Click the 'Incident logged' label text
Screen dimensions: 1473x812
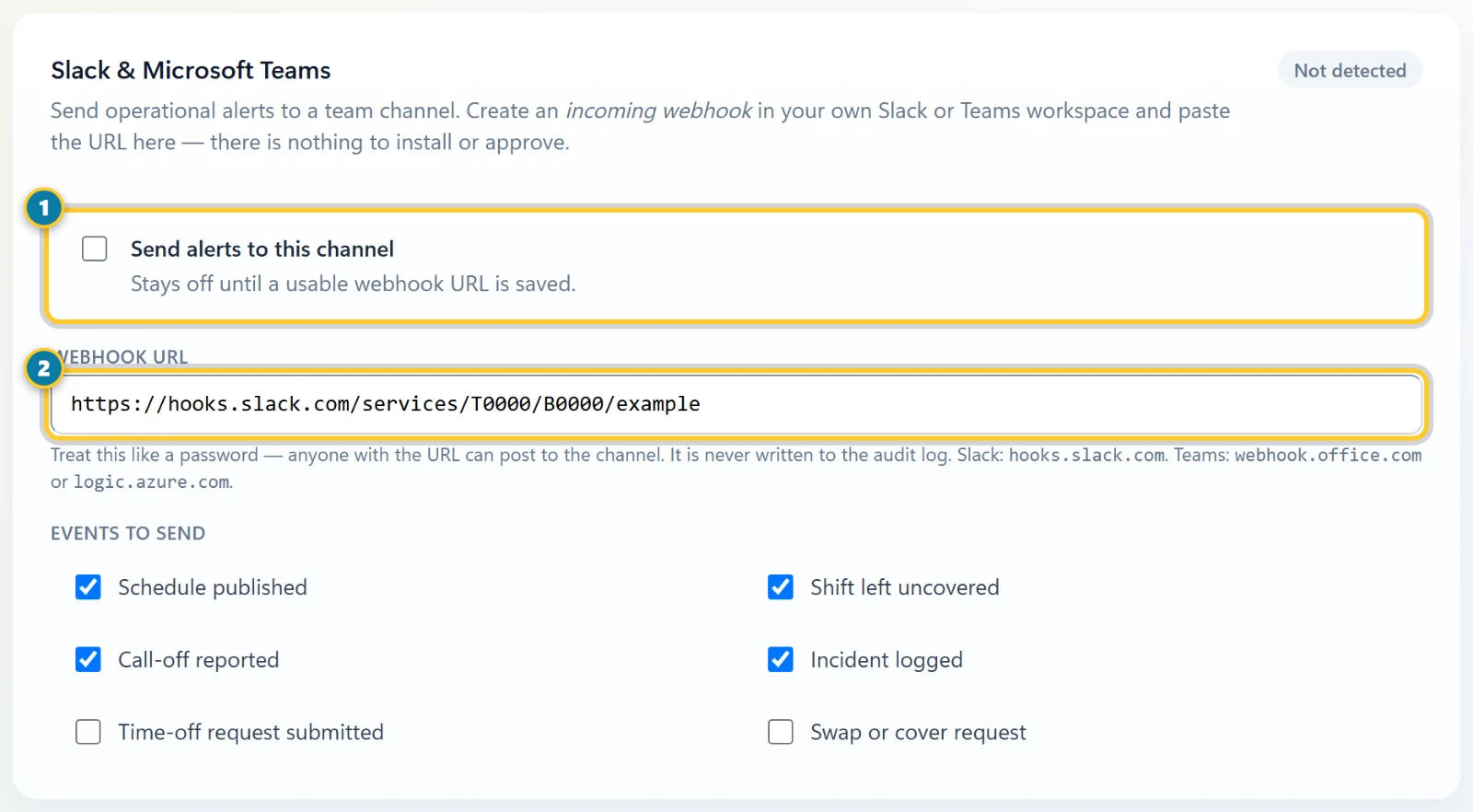click(x=887, y=660)
